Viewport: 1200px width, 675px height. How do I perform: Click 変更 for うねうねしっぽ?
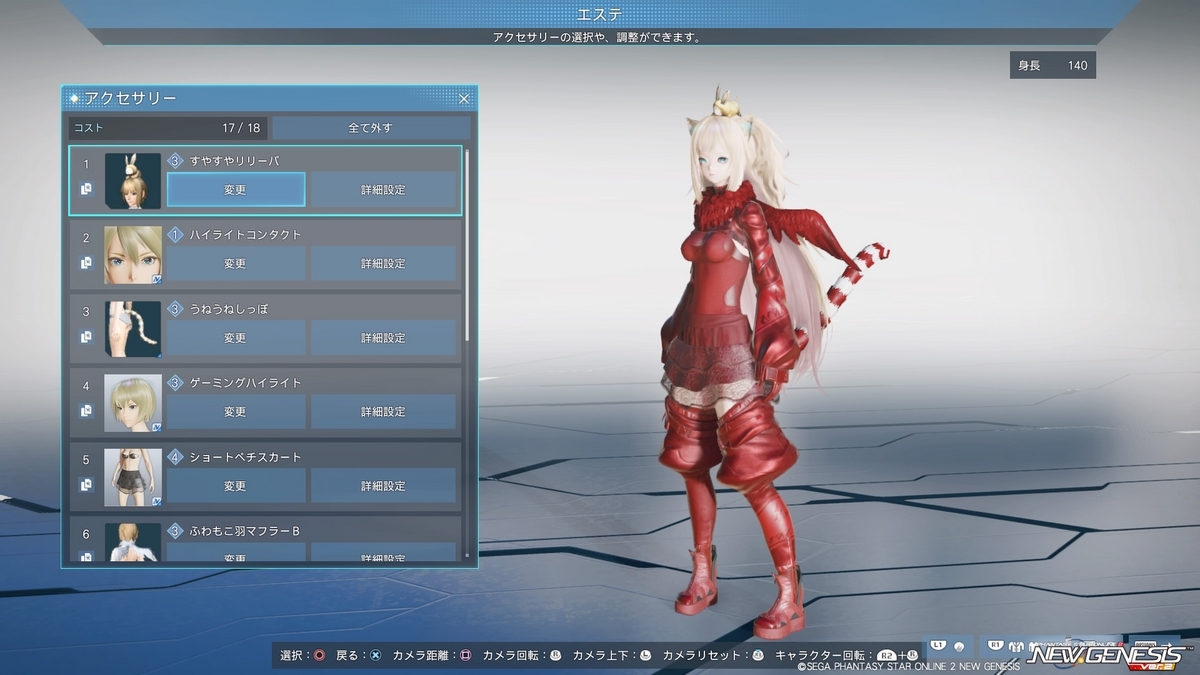(235, 338)
